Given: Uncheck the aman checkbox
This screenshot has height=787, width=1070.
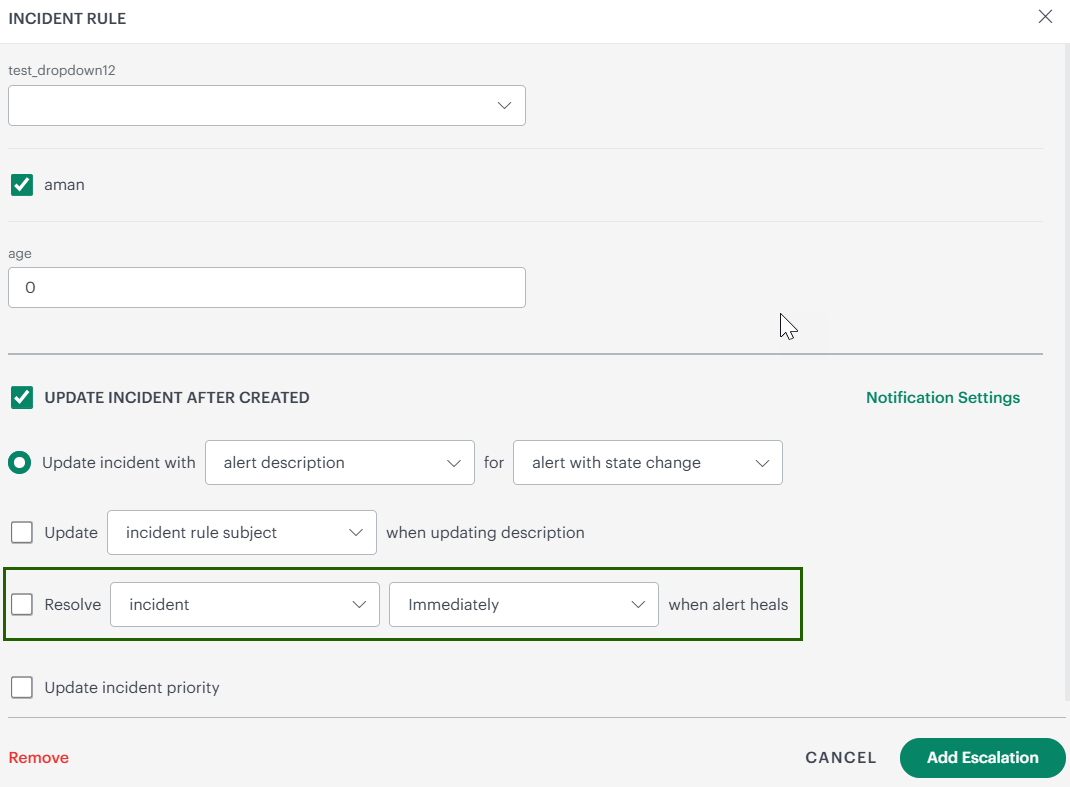Looking at the screenshot, I should click(22, 185).
